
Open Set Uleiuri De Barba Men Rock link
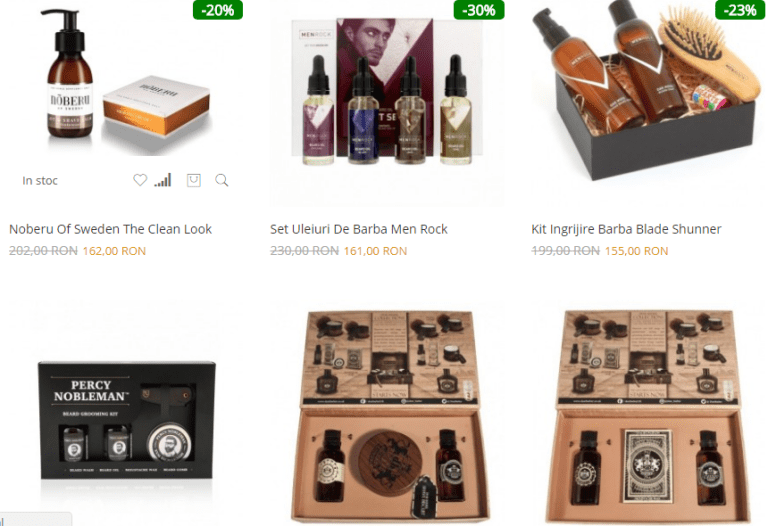[x=359, y=229]
